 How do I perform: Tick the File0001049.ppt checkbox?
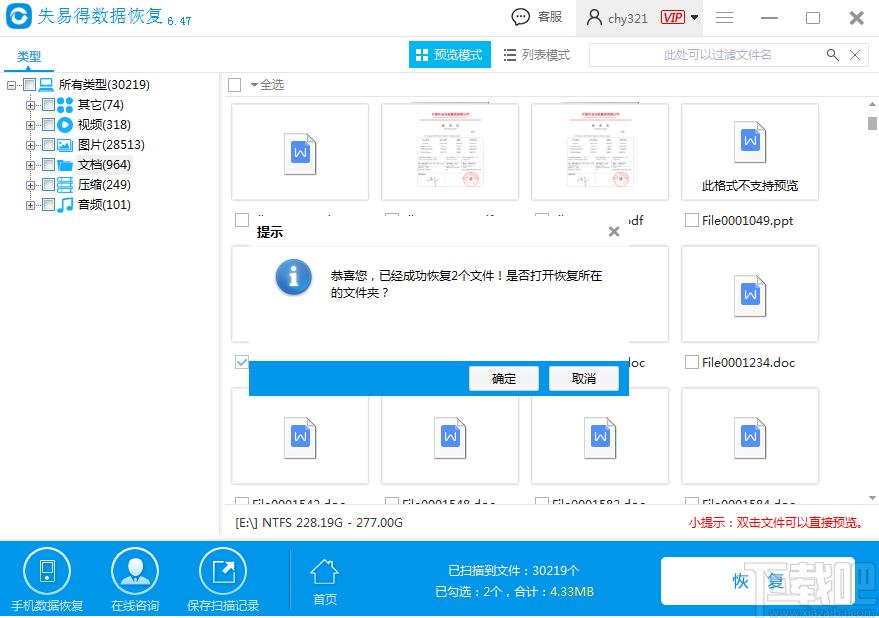tap(691, 220)
